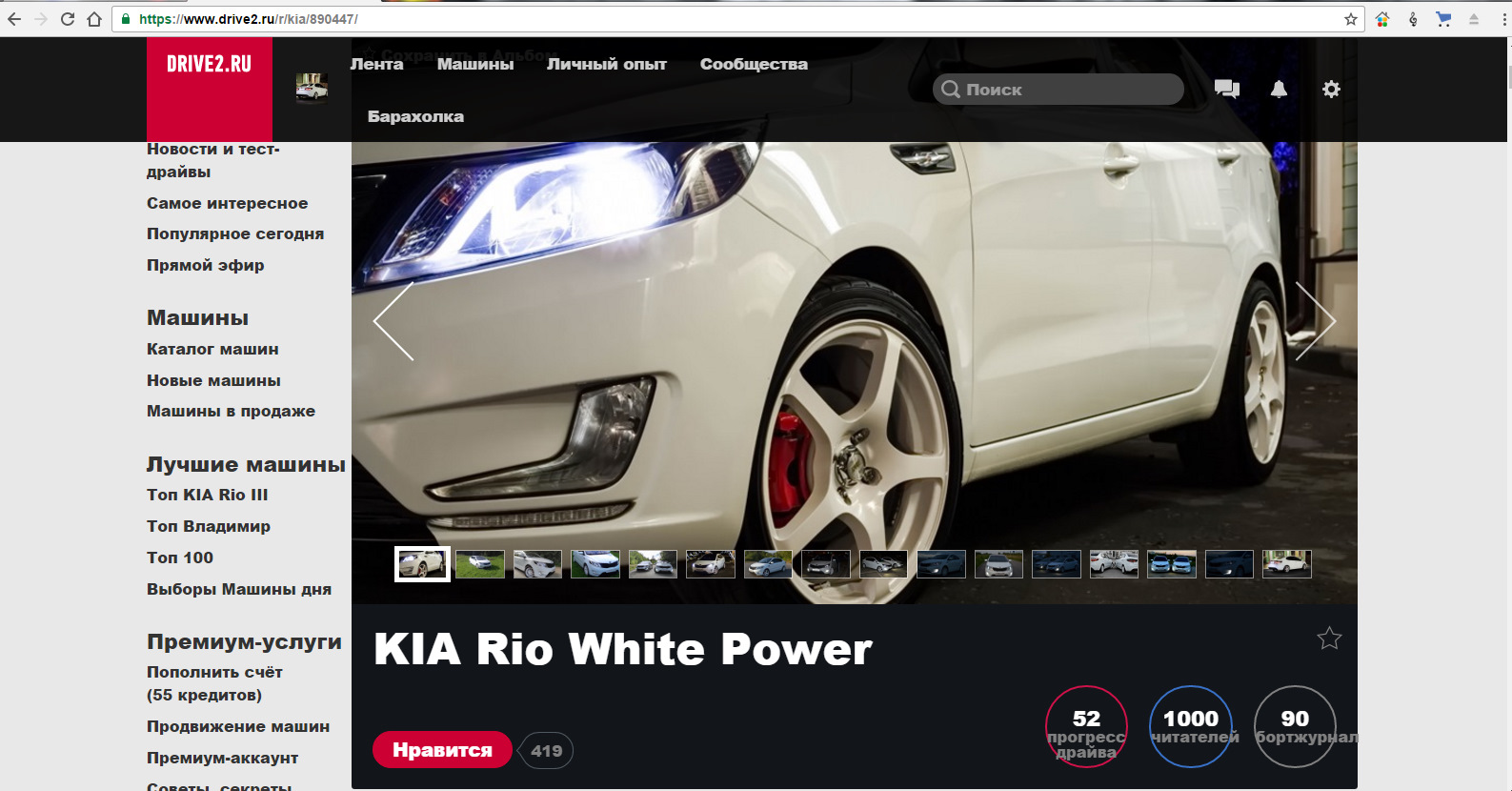The height and width of the screenshot is (791, 1512).
Task: Click the Нравится button
Action: tap(442, 750)
